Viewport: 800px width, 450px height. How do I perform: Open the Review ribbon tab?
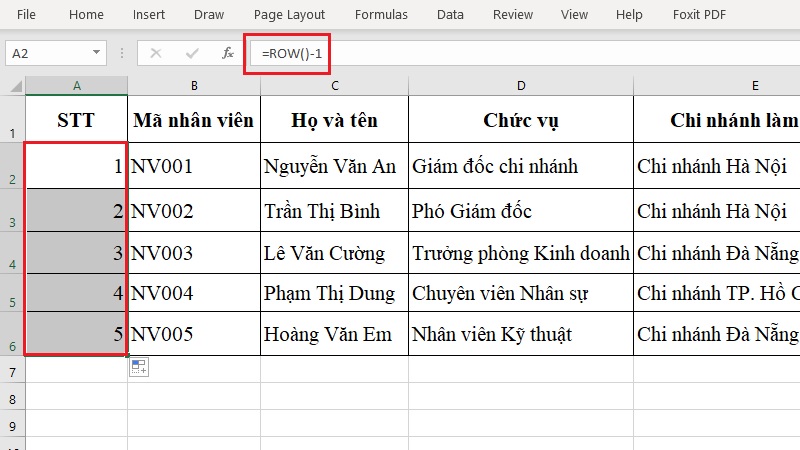pos(513,15)
